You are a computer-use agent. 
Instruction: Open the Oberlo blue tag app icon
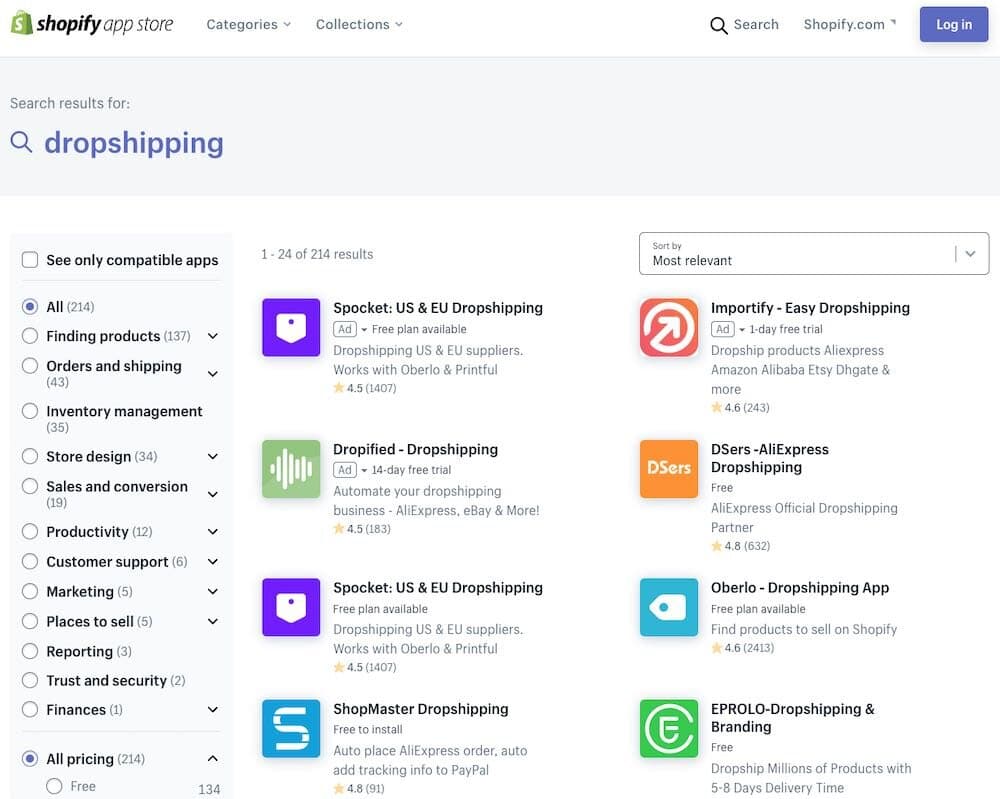[668, 607]
